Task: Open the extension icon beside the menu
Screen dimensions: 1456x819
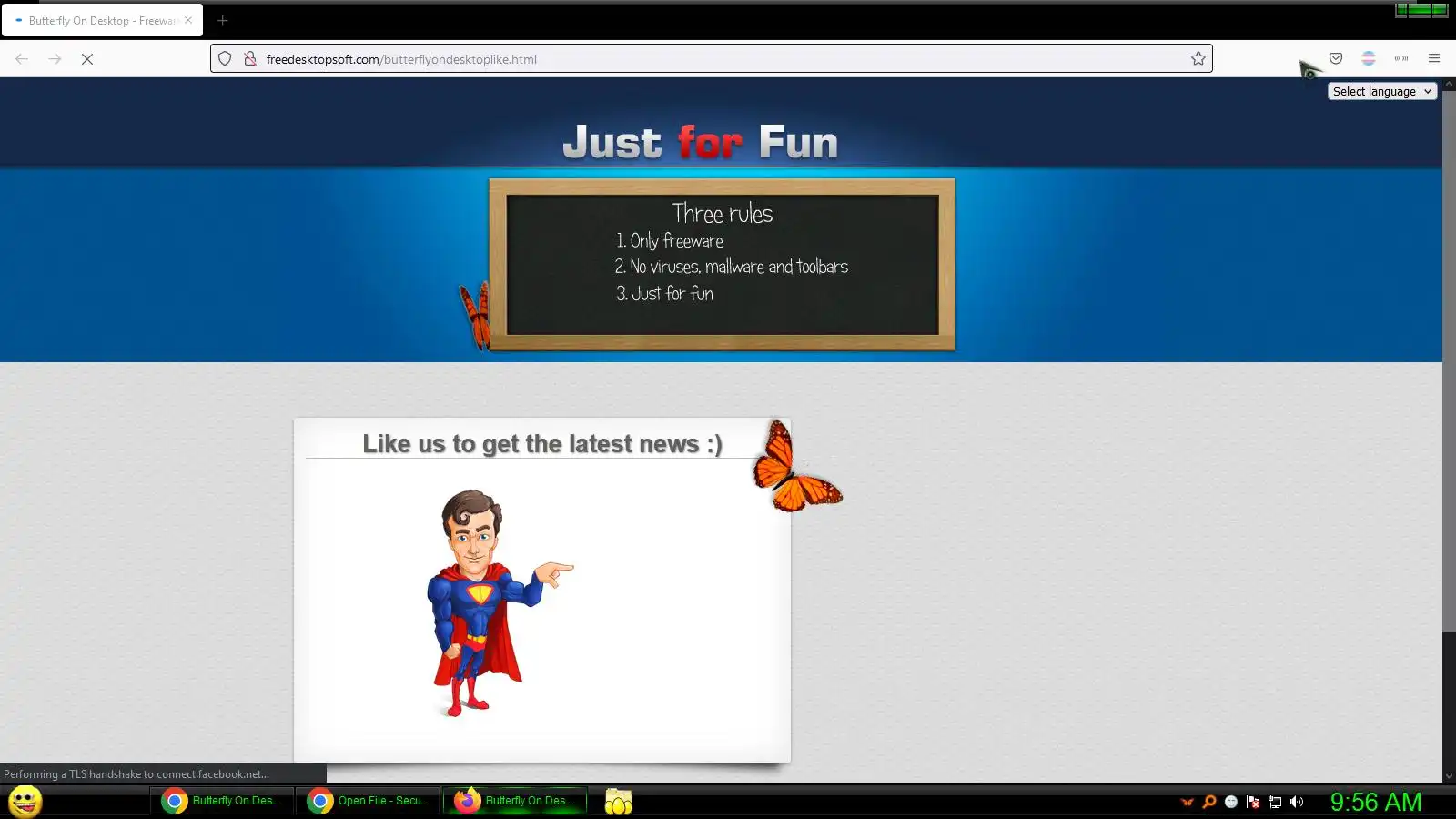Action: tap(1401, 59)
